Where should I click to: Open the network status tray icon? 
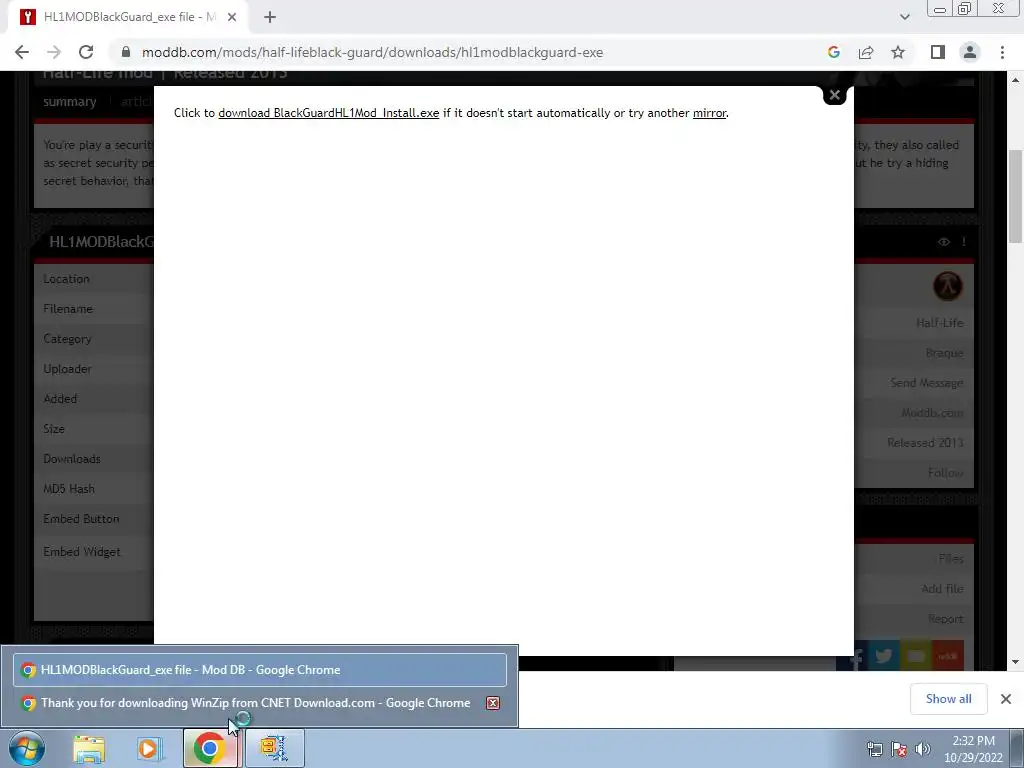[x=874, y=749]
